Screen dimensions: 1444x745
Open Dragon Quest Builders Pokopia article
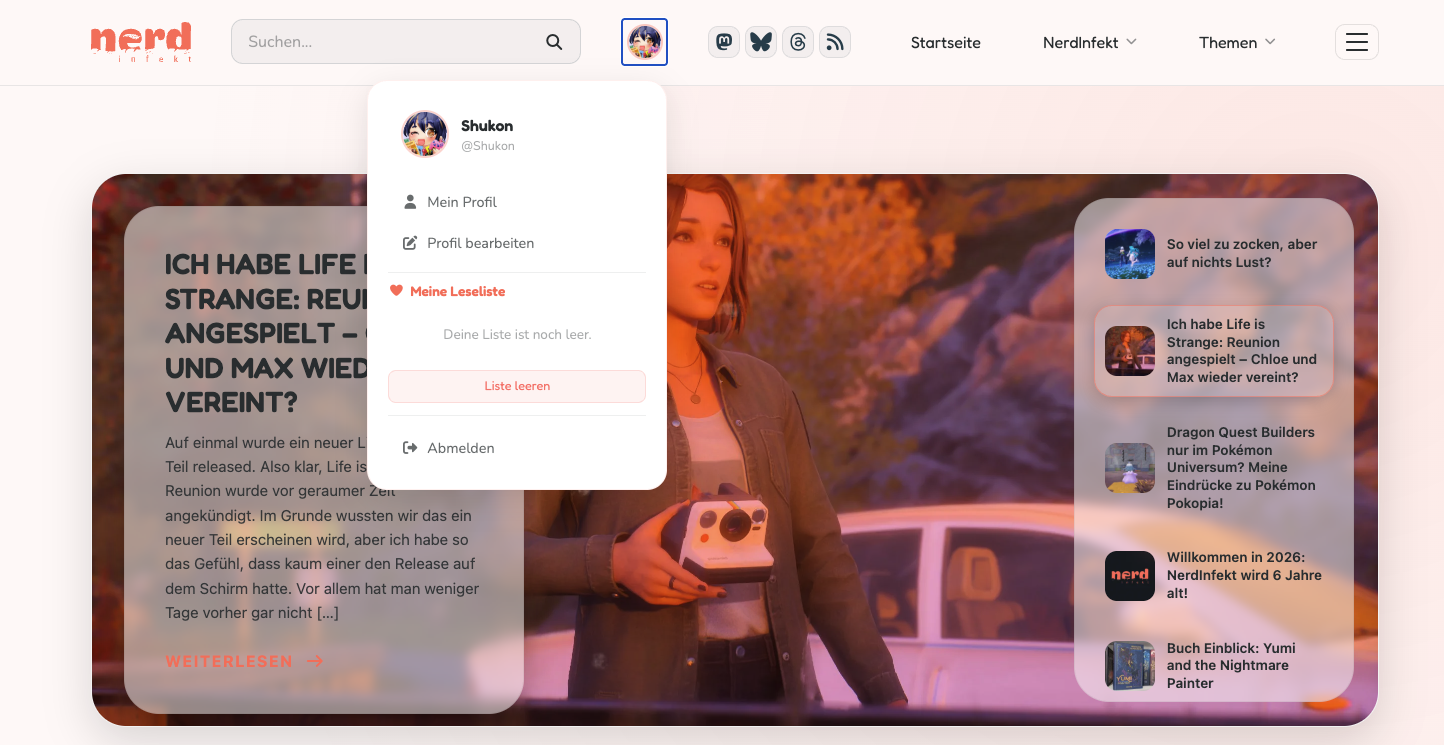pos(1241,468)
